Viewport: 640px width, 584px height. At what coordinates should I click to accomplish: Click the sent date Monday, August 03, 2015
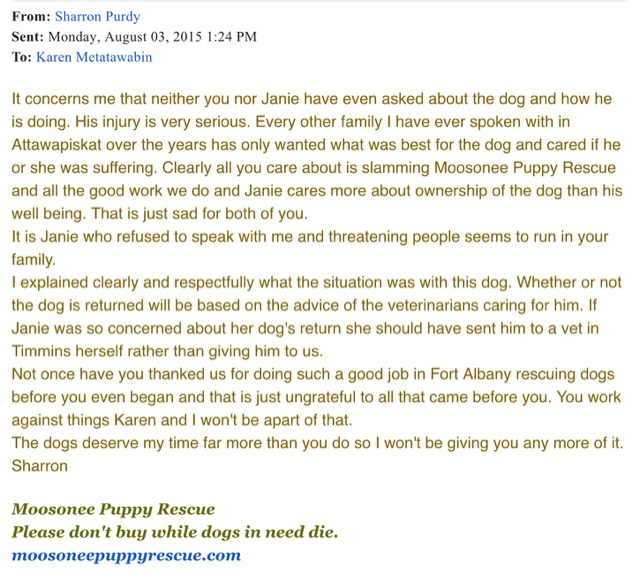click(x=125, y=37)
